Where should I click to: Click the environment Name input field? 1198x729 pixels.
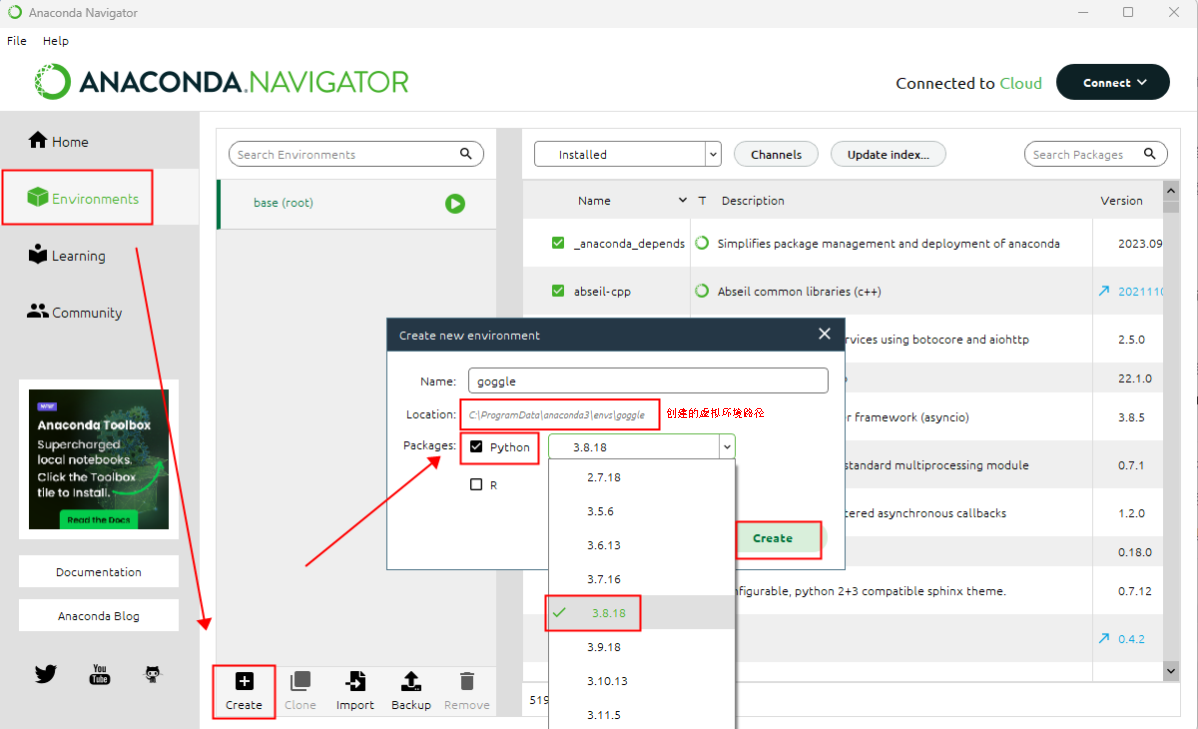(648, 381)
